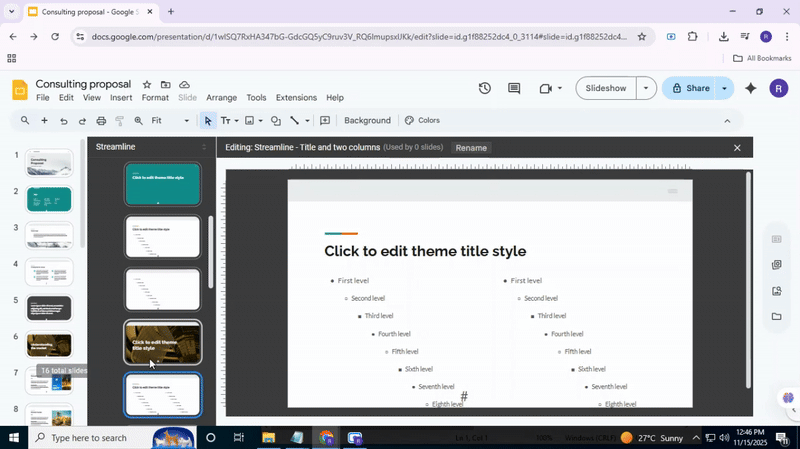Open the Extensions menu
800x449 pixels.
click(296, 98)
